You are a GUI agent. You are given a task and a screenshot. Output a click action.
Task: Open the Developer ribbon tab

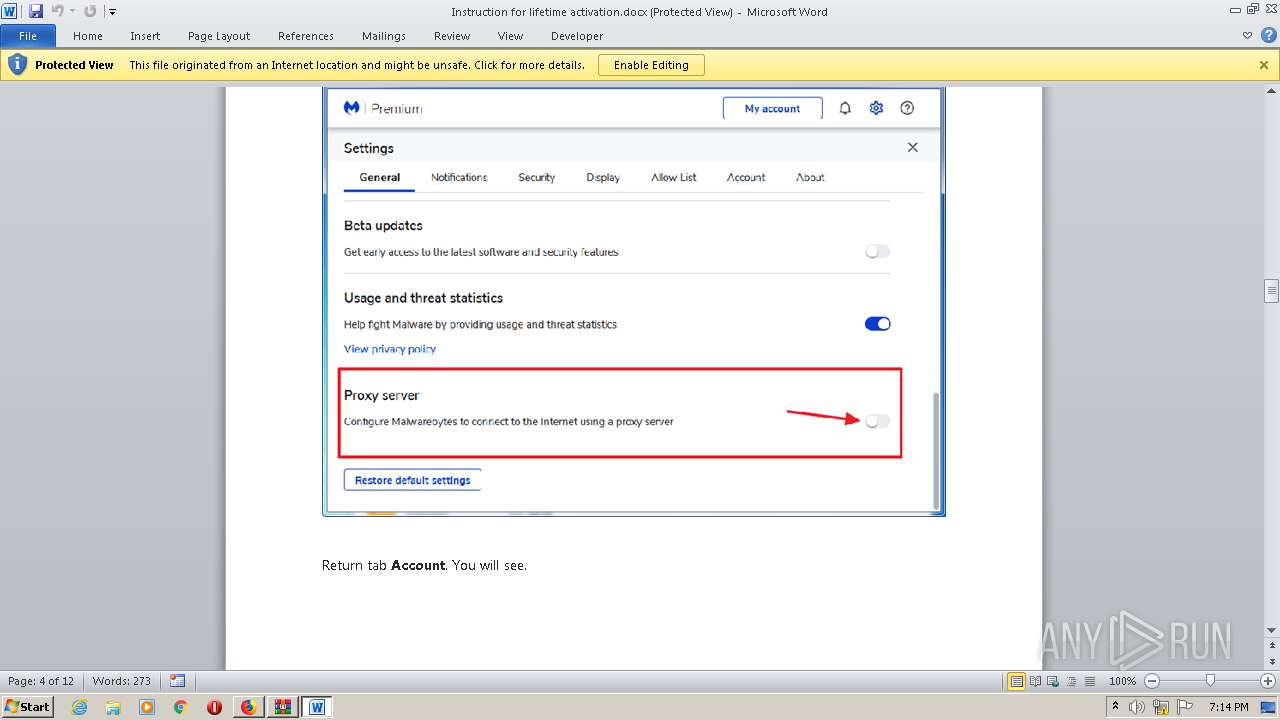pos(577,36)
